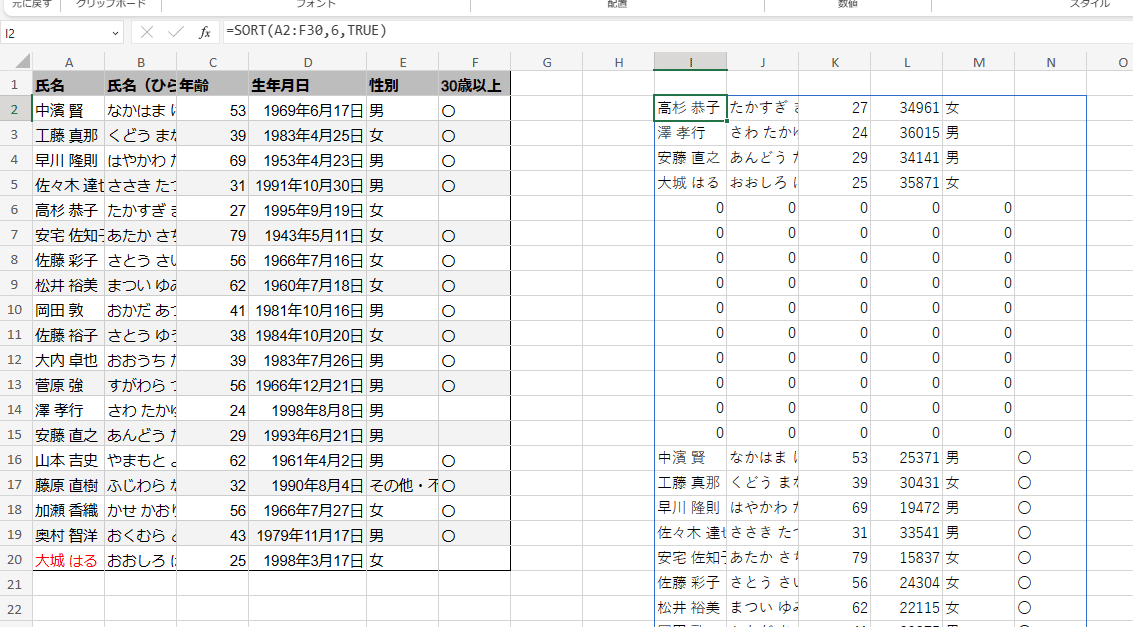The image size is (1133, 627).
Task: Select column G header
Action: (547, 63)
